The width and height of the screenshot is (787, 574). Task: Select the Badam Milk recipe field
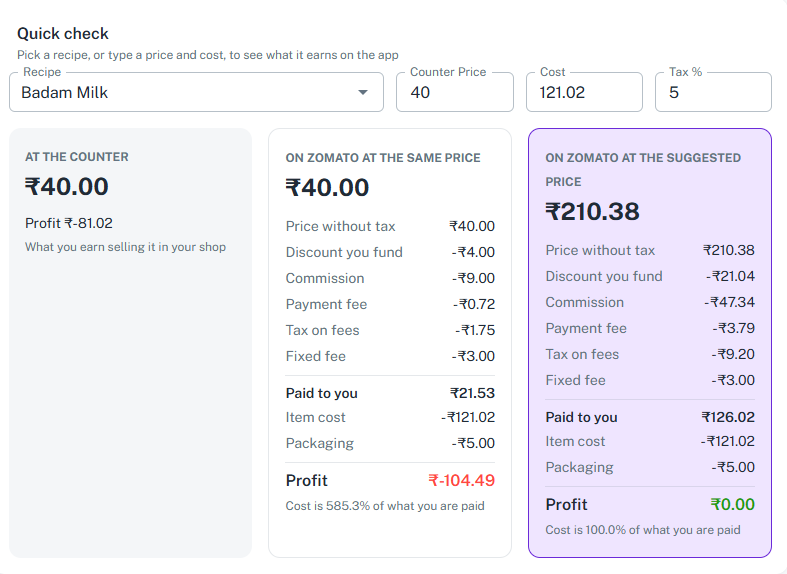click(196, 92)
